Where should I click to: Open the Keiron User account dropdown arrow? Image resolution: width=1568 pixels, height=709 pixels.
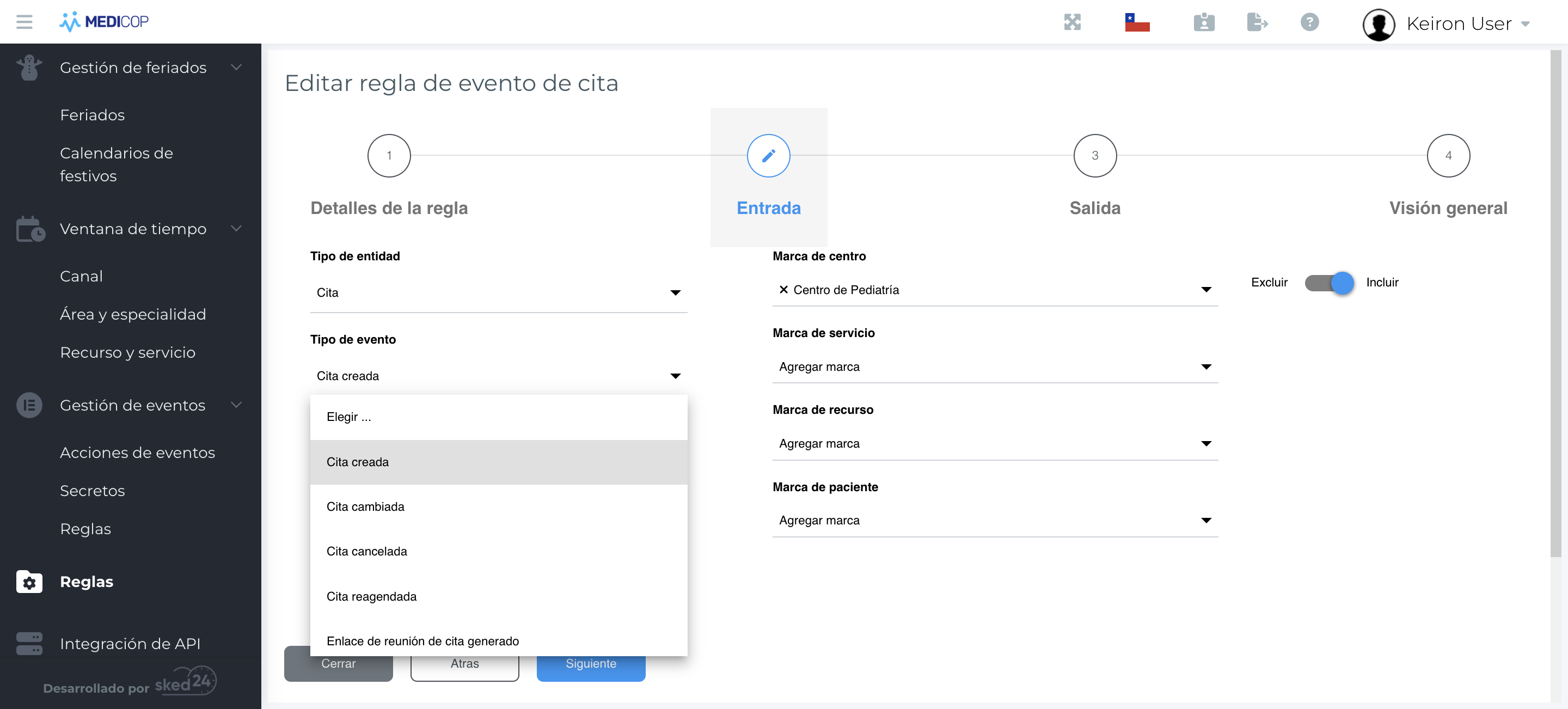pos(1525,25)
